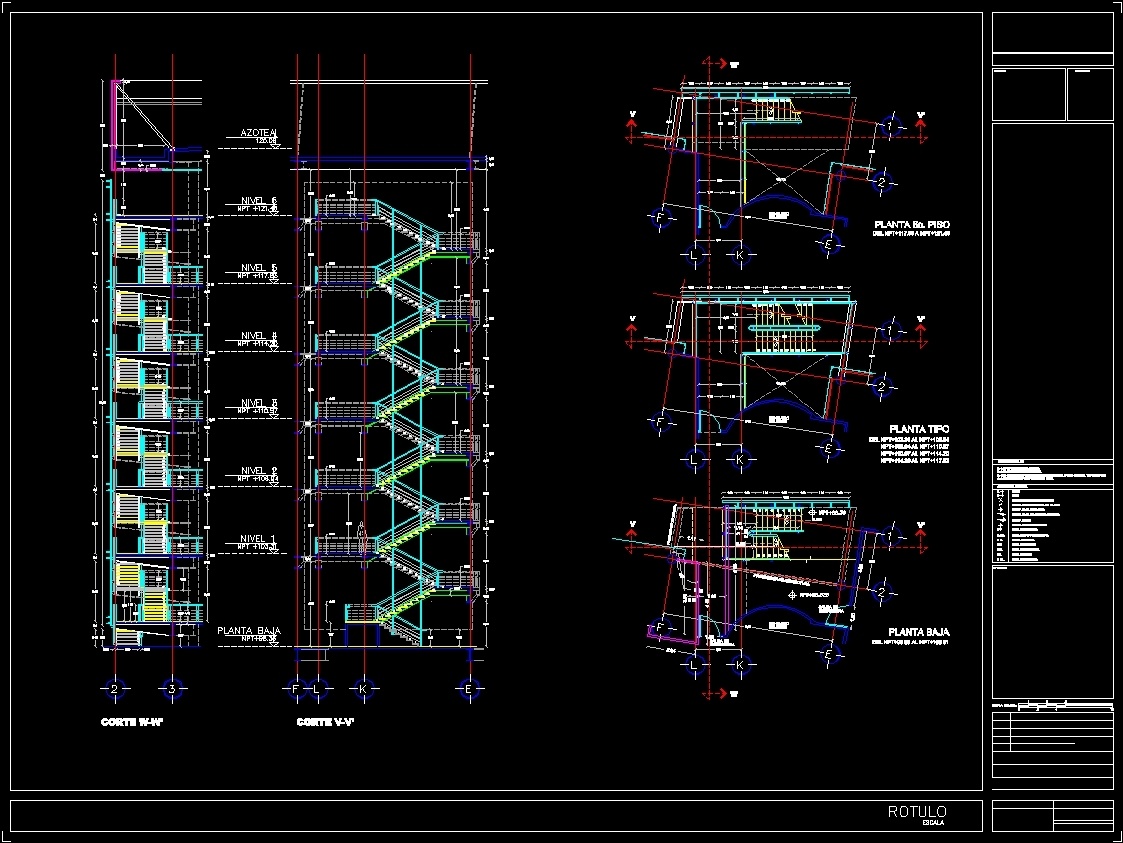Pick axis bubble F in Planta Tipo
The height and width of the screenshot is (843, 1123).
pos(660,422)
